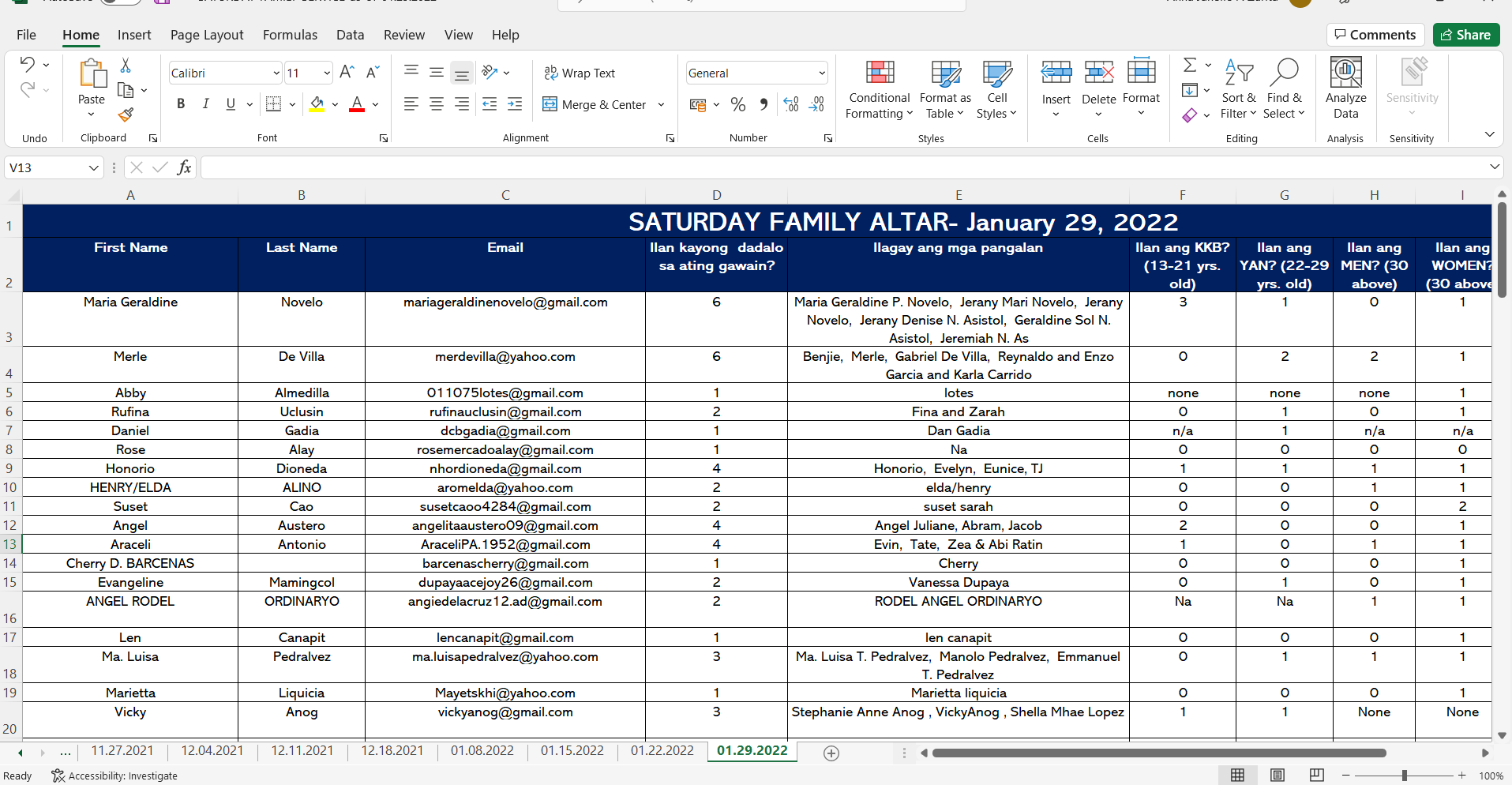Click Sort & Filter button
This screenshot has width=1512, height=785.
click(x=1238, y=89)
